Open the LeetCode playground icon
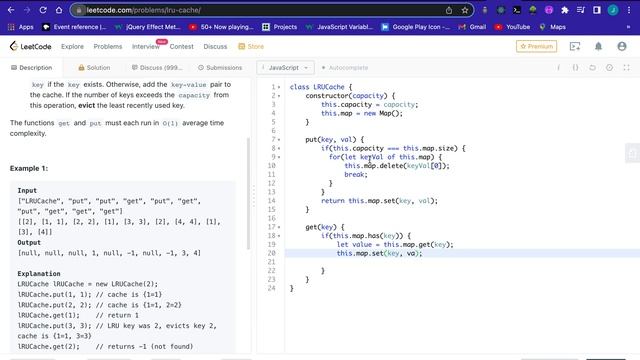The width and height of the screenshot is (640, 360). [575, 47]
